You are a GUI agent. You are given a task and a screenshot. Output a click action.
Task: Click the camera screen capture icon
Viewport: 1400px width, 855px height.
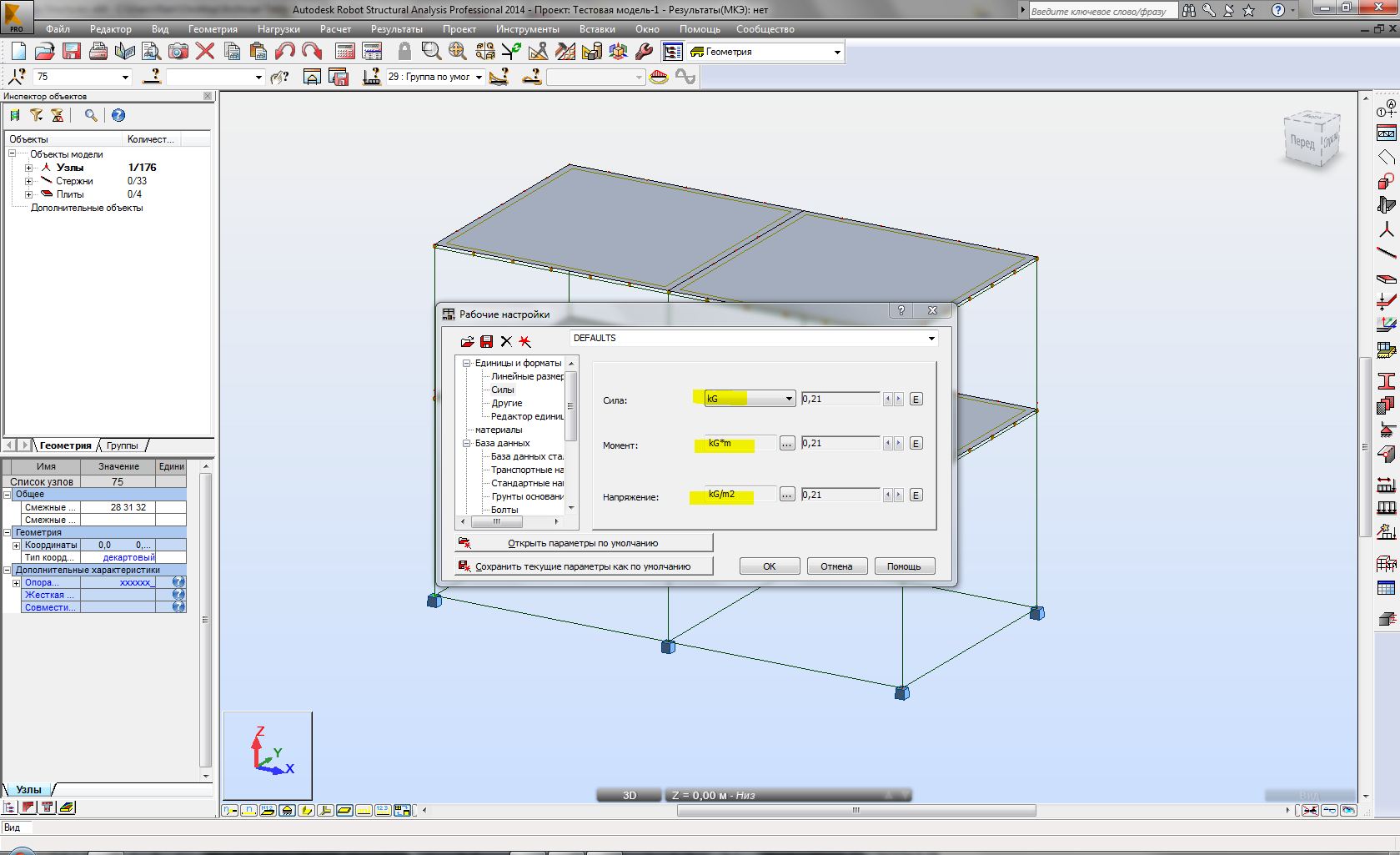pos(178,52)
